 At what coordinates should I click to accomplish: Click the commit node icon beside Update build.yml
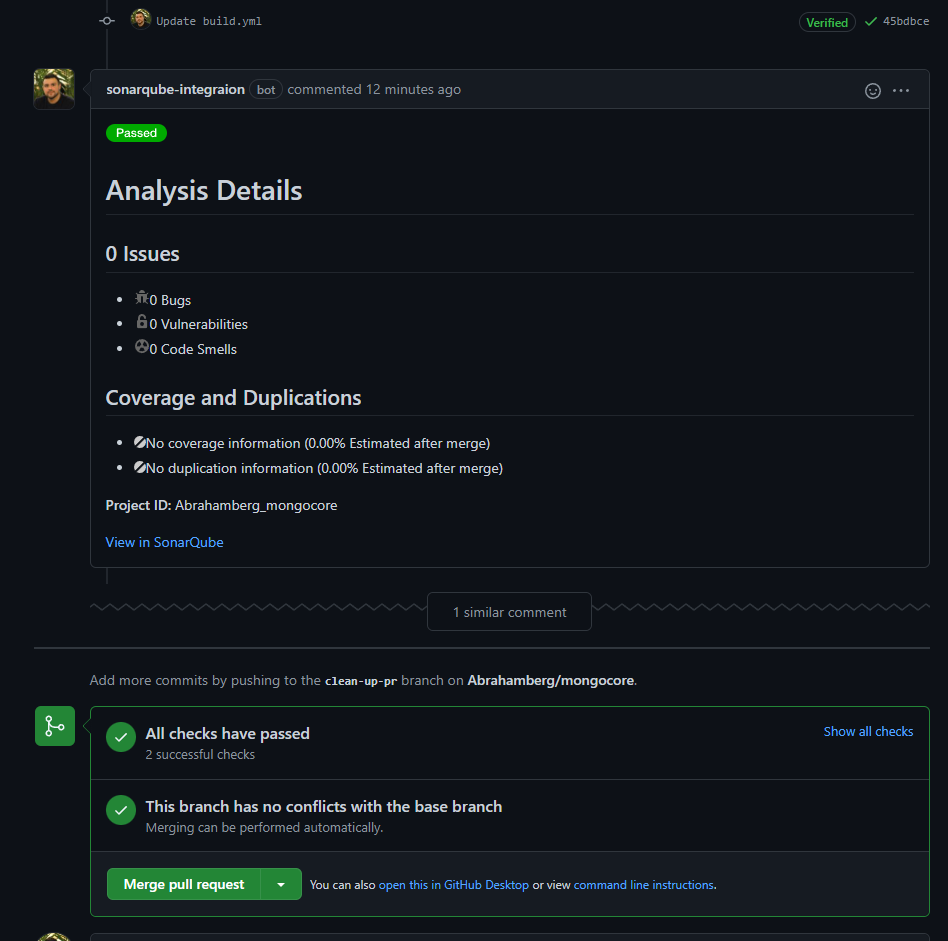point(107,21)
